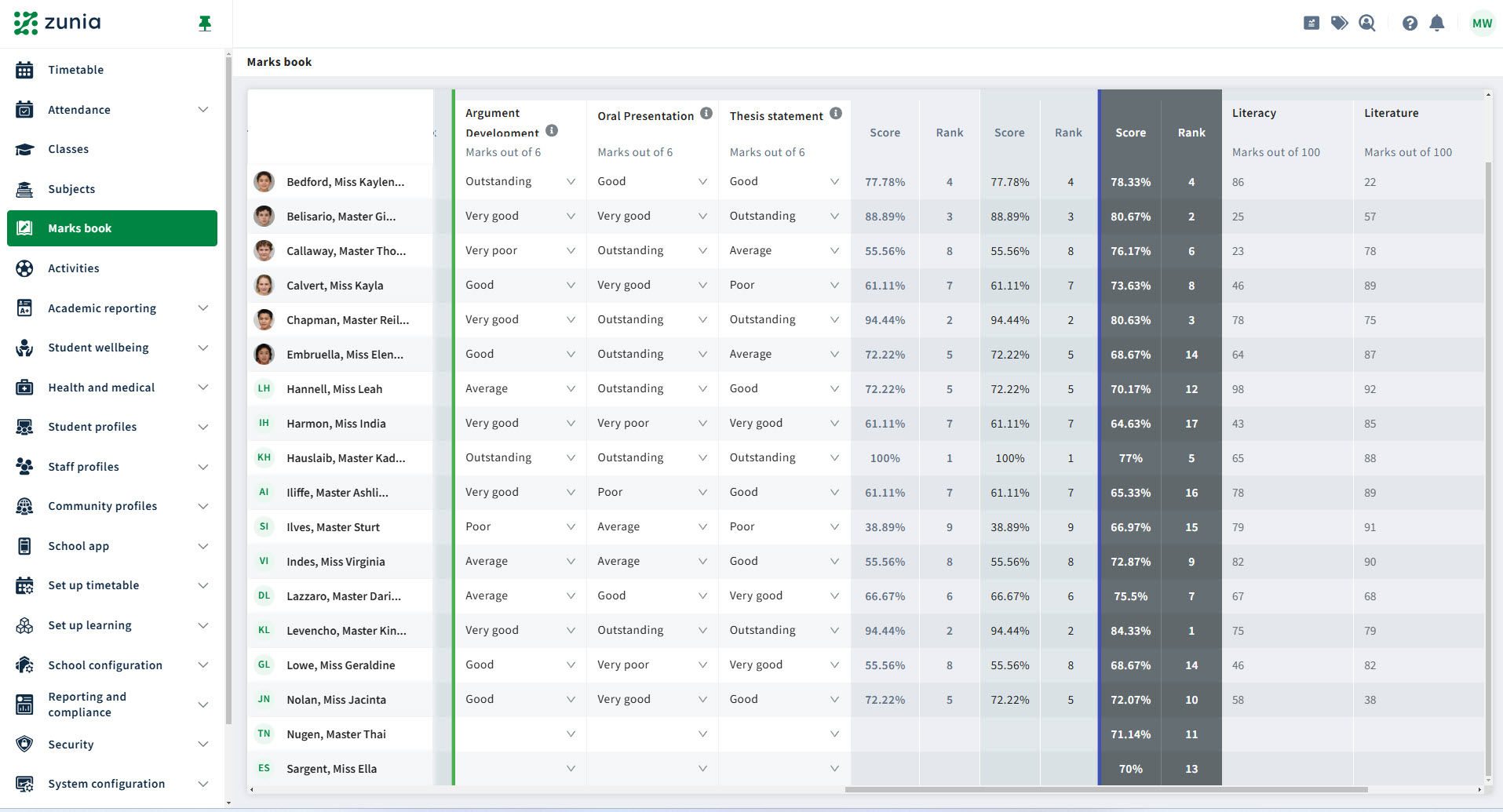Open notifications bell icon
This screenshot has height=812, width=1503.
coord(1437,24)
